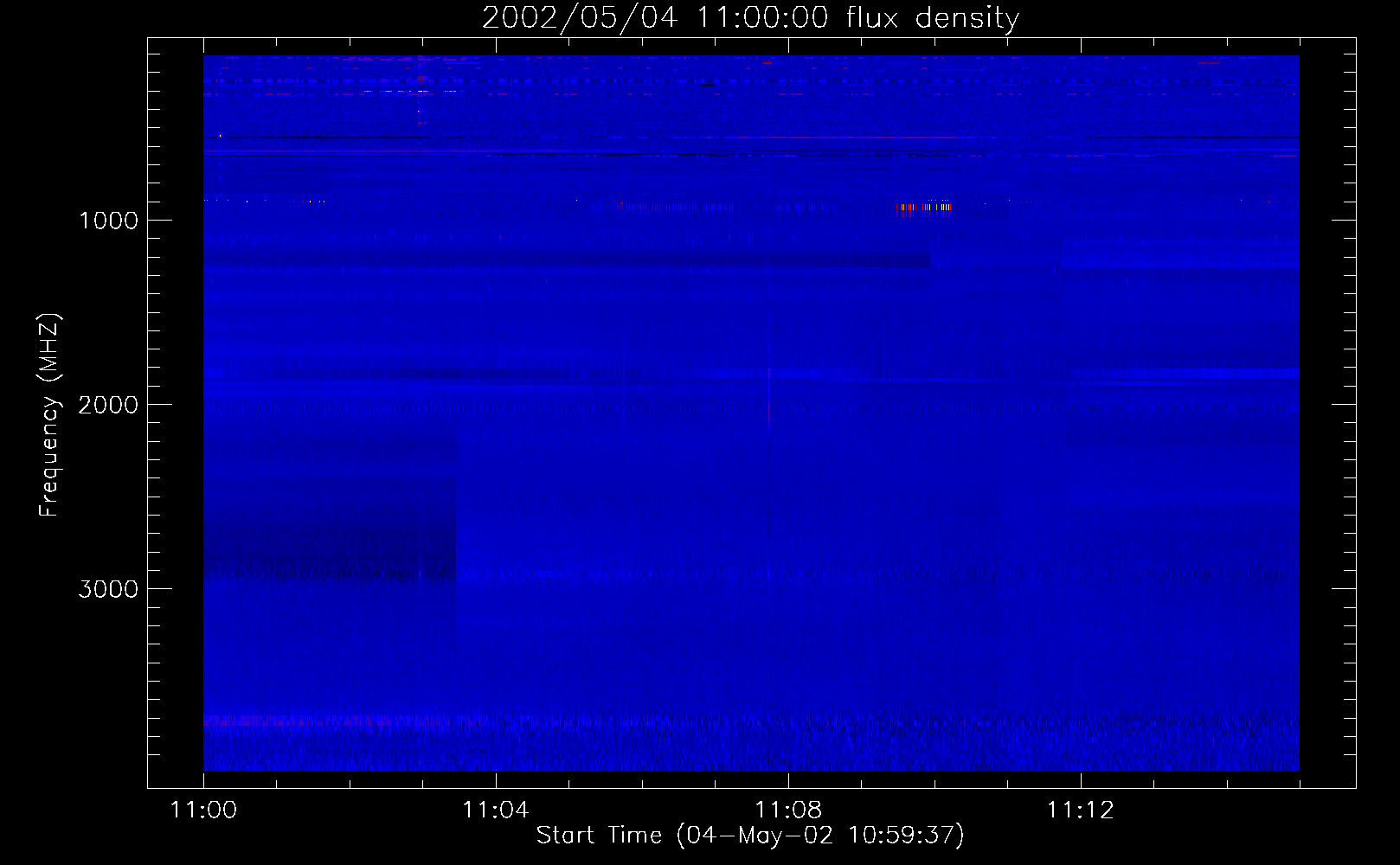
Task: Click the 'Start Time (04-May-02 10:59:37)' label
Action: (750, 836)
